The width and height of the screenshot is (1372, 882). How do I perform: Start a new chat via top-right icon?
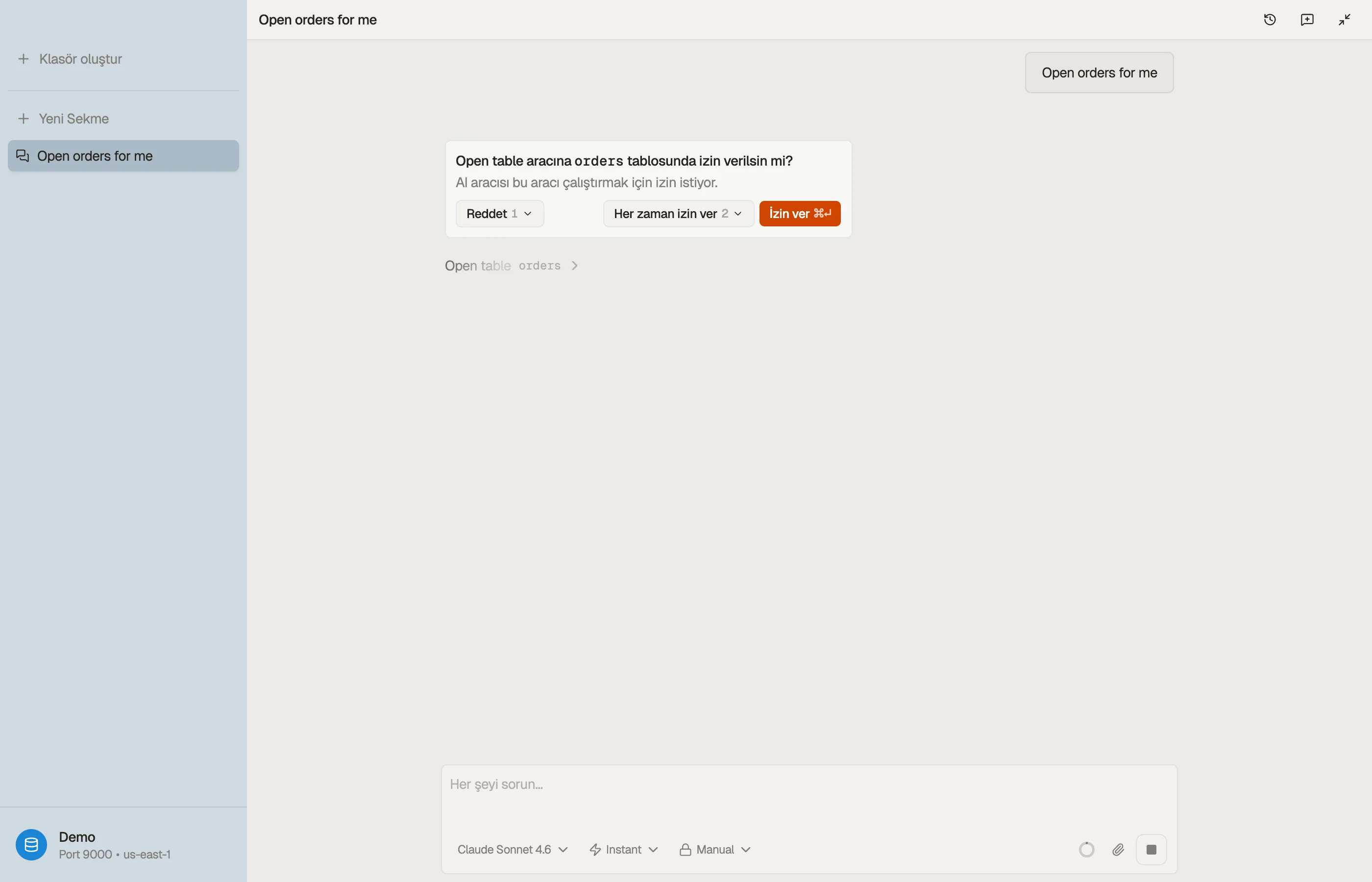tap(1307, 20)
